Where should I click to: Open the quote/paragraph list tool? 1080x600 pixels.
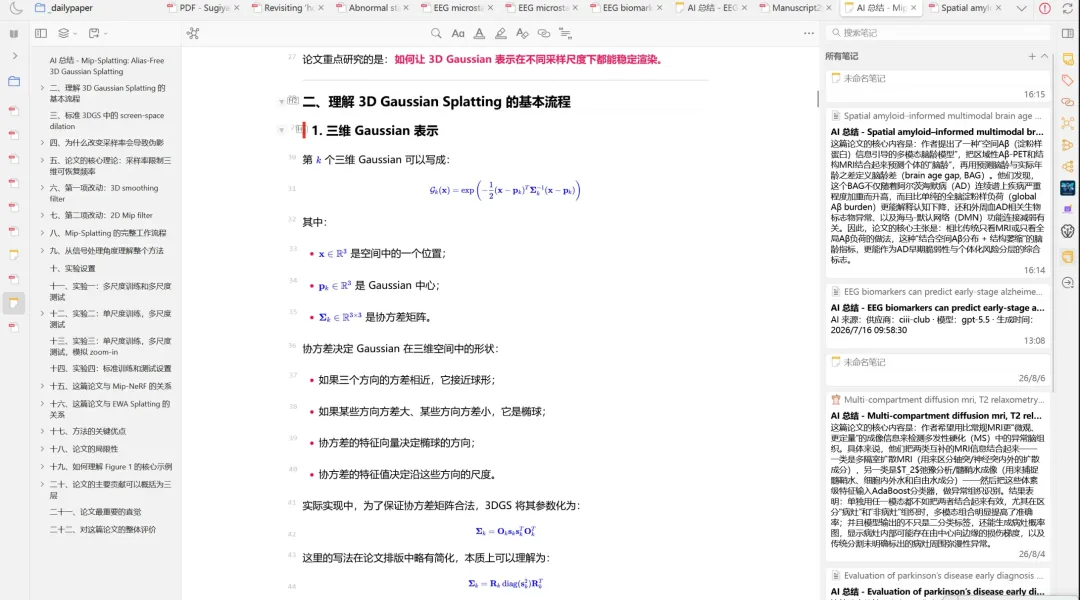tap(565, 33)
